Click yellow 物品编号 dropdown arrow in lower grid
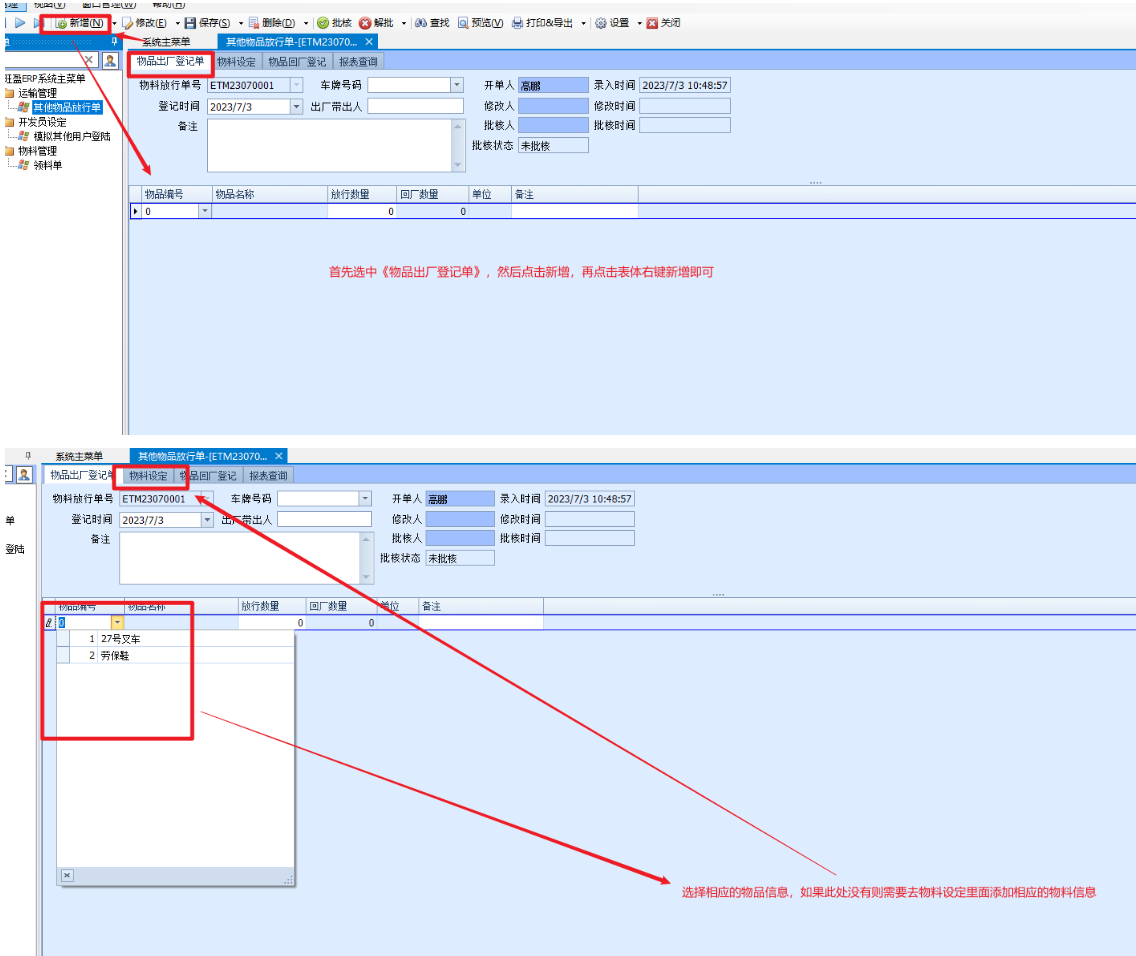 pos(117,623)
